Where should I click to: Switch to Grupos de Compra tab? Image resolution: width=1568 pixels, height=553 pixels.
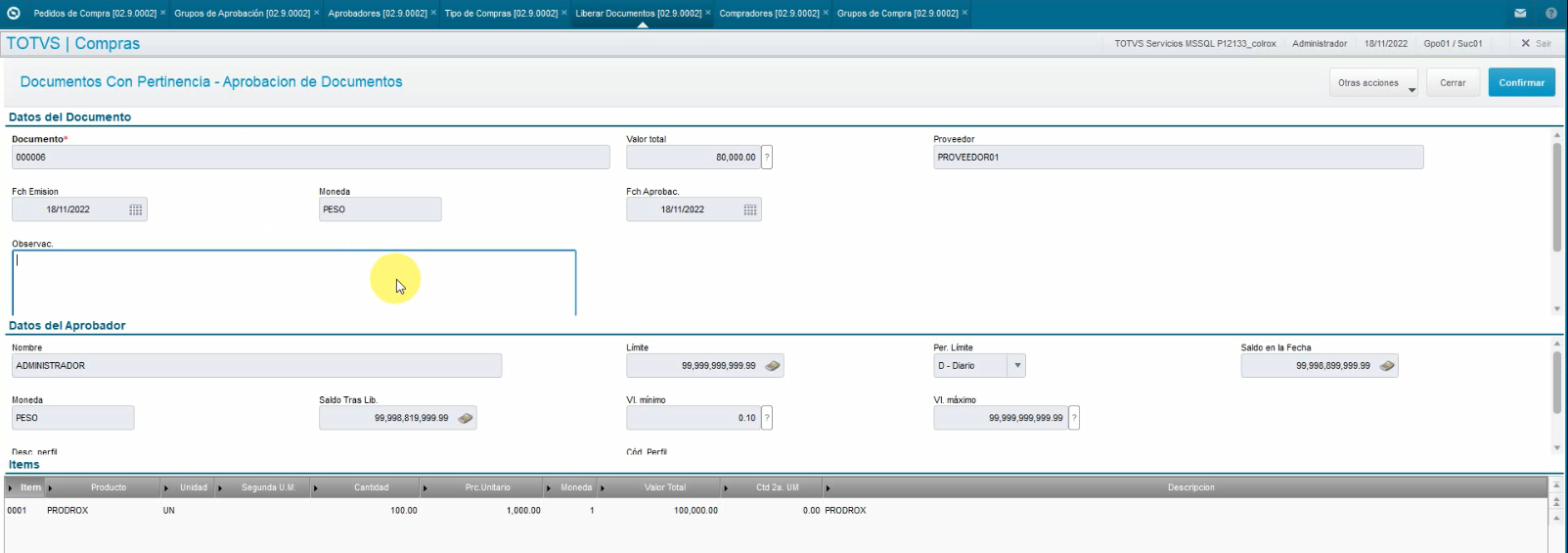coord(898,13)
